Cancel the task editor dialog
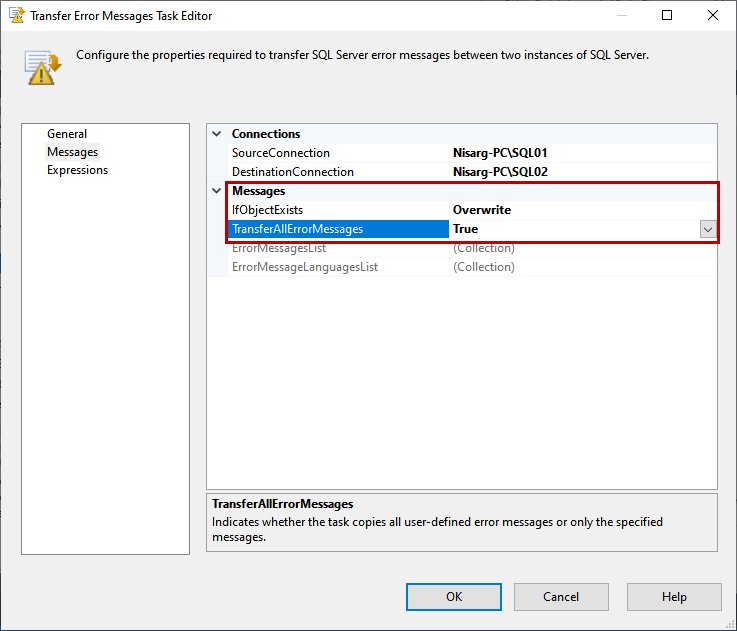 (561, 597)
